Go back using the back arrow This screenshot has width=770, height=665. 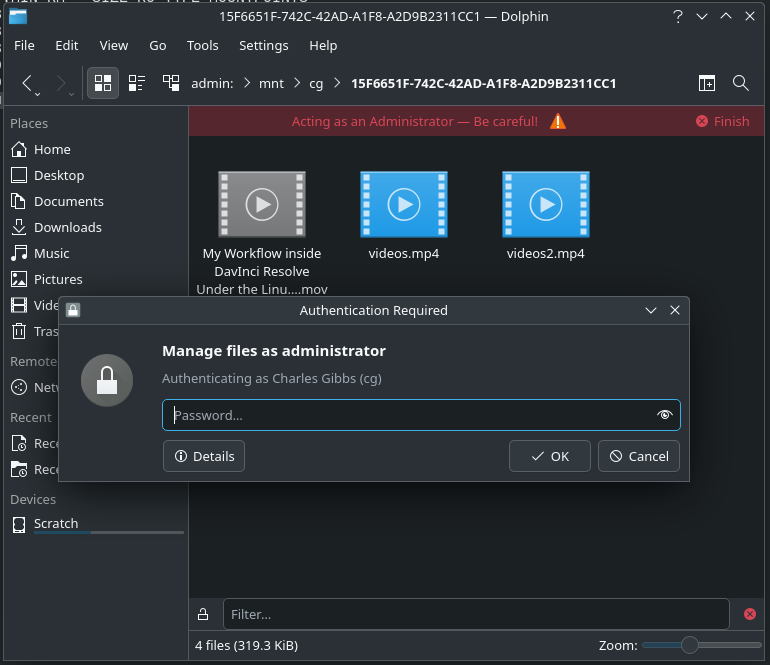click(x=28, y=83)
